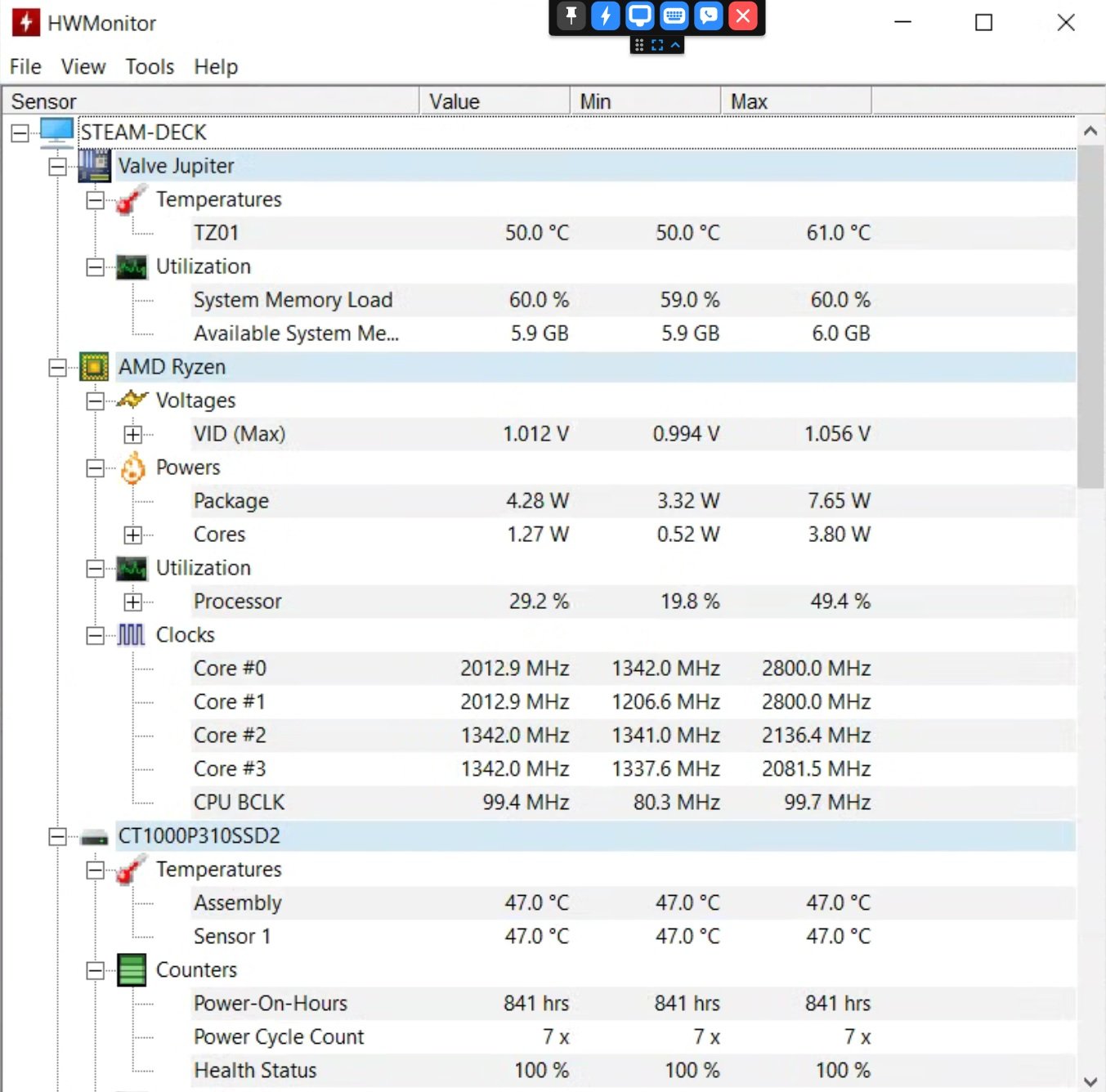This screenshot has height=1092, width=1106.
Task: Expand the Cores power entry
Action: click(x=132, y=535)
